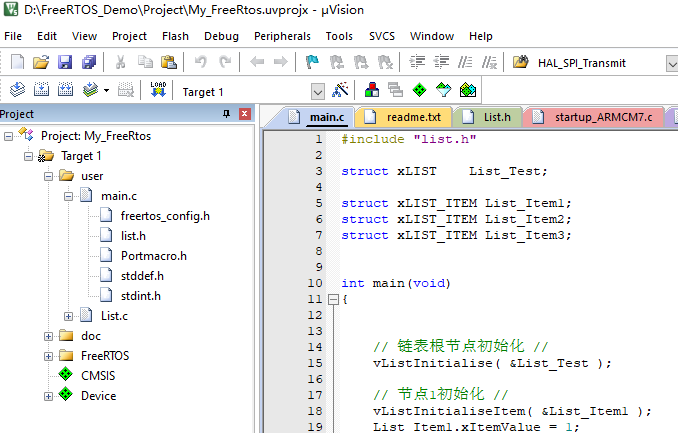Open the Project menu
The width and height of the screenshot is (678, 433).
(x=129, y=36)
